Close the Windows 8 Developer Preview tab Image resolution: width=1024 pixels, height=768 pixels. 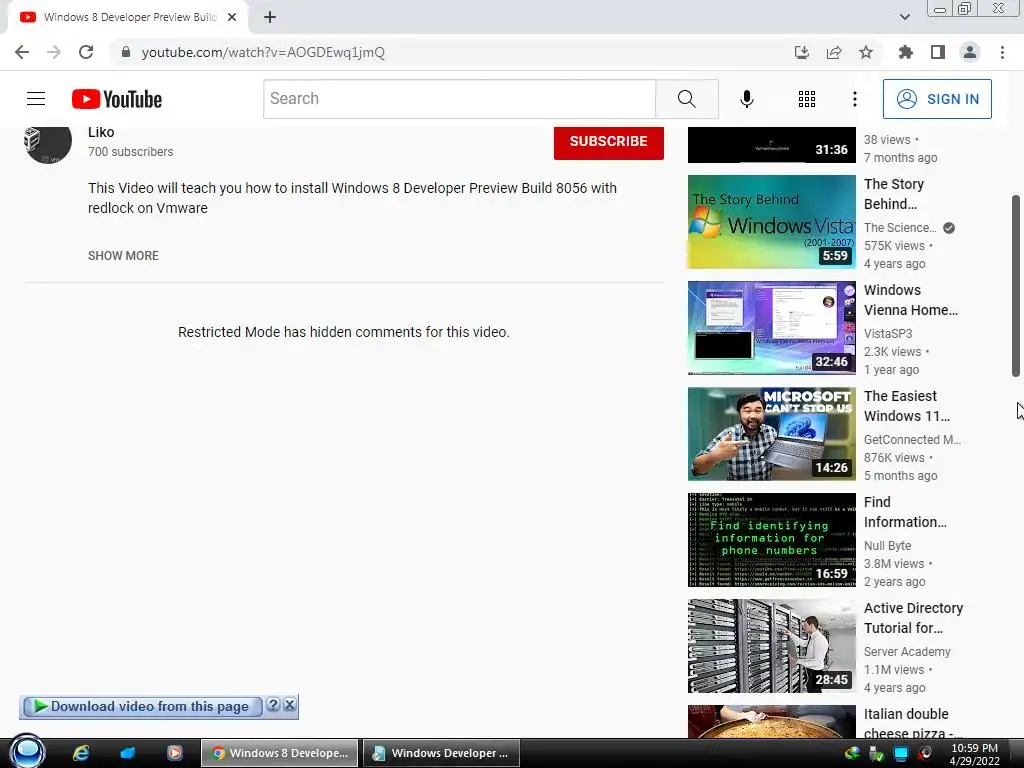click(x=232, y=17)
